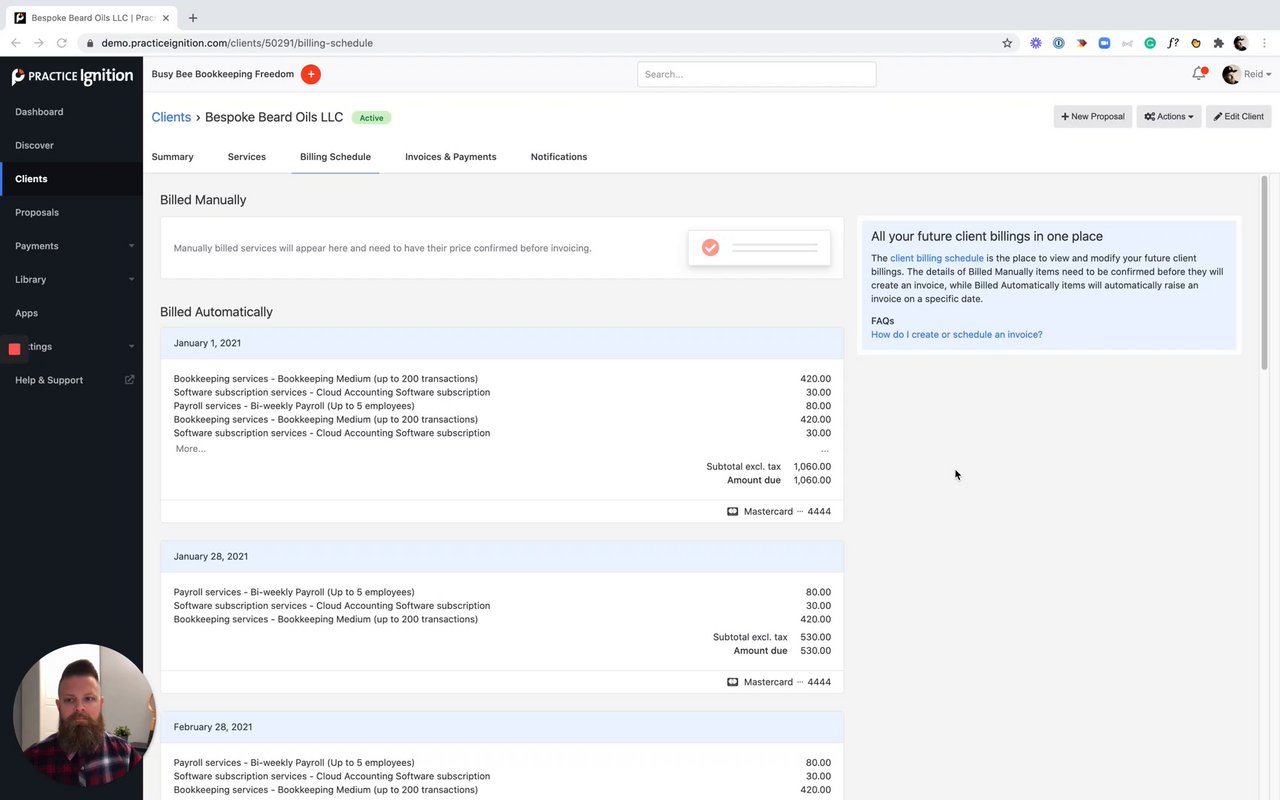Click the Active status badge
Viewport: 1280px width, 800px height.
pos(371,118)
